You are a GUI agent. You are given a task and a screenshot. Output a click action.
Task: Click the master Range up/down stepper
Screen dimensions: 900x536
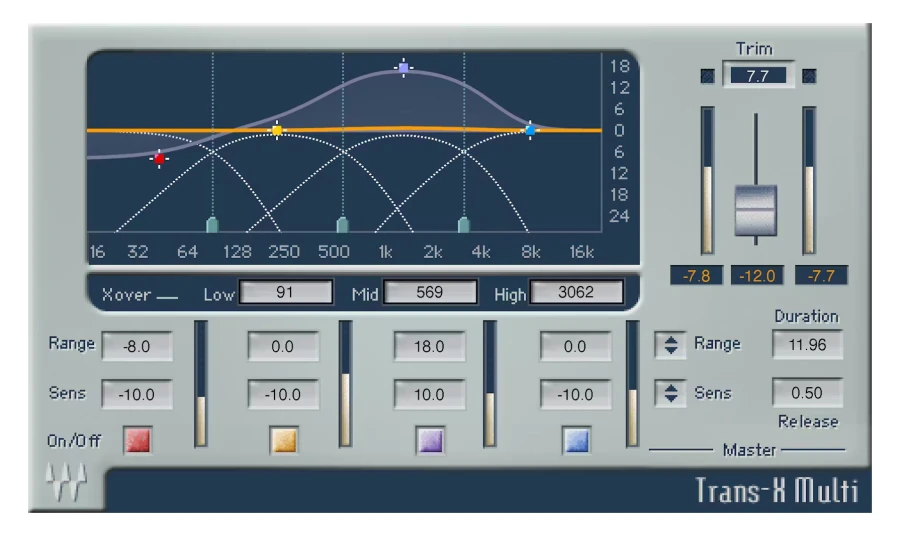pos(670,345)
